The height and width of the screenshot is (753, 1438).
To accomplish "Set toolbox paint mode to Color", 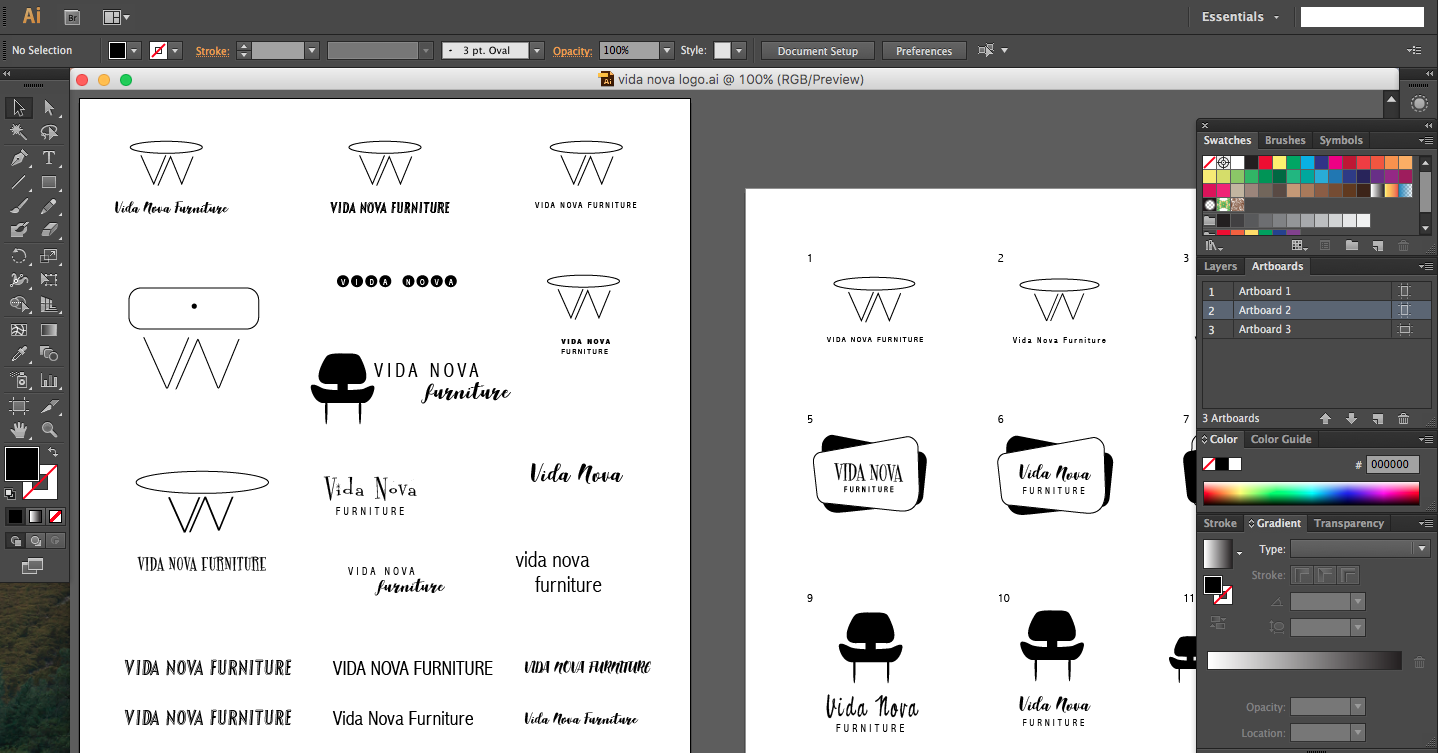I will click(15, 517).
